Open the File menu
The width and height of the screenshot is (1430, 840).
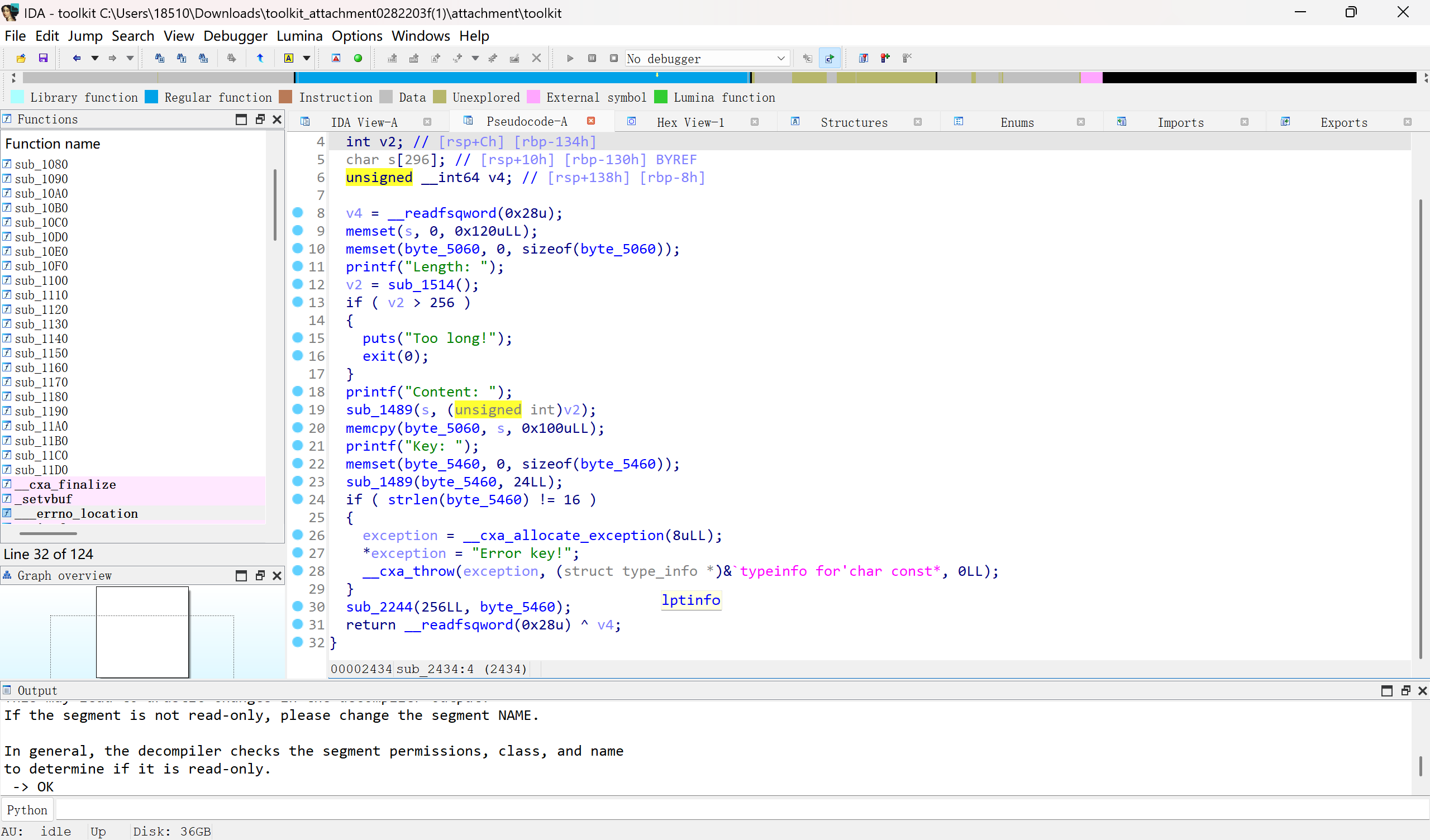15,36
